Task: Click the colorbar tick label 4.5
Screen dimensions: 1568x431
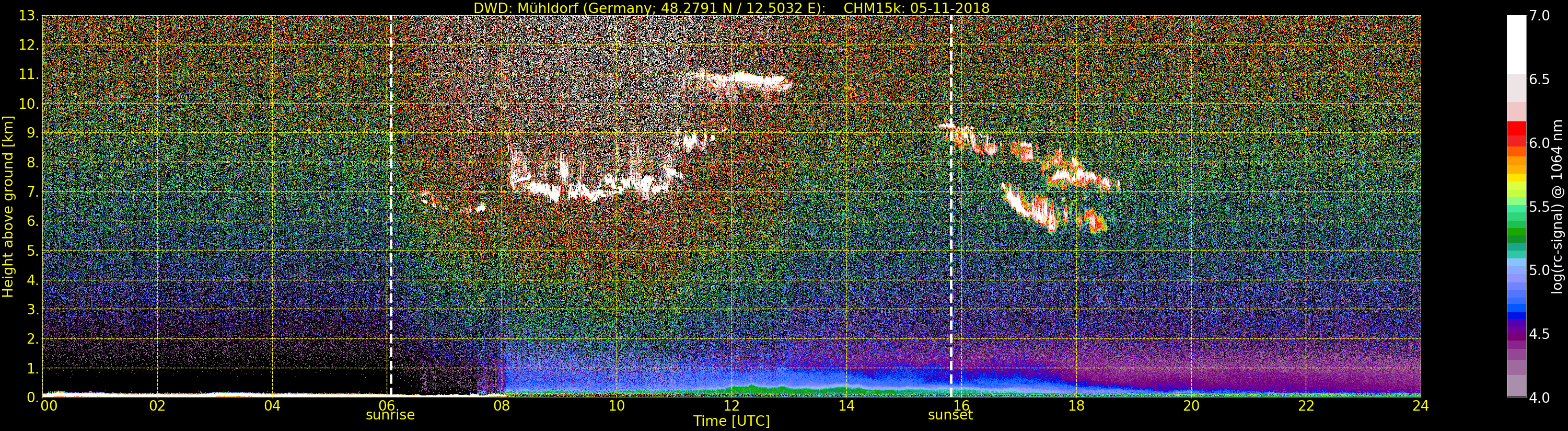Action: 1539,335
